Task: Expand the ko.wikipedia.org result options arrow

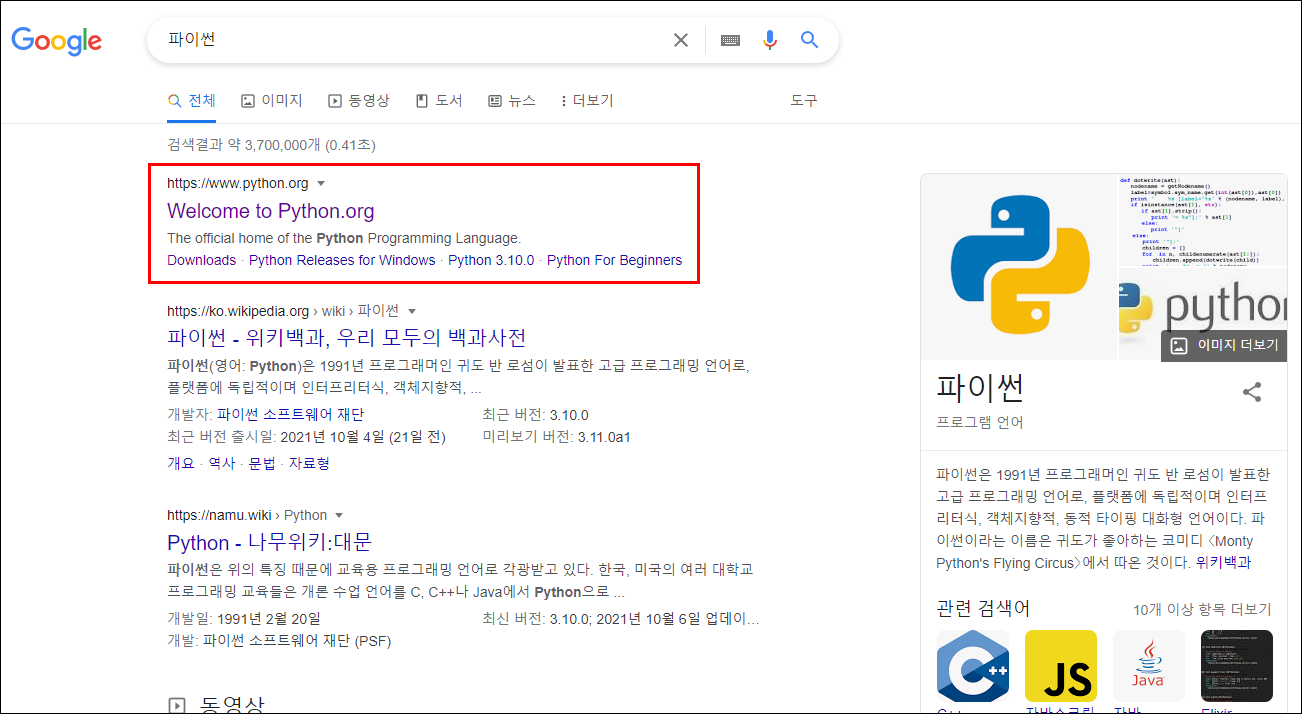Action: coord(412,311)
